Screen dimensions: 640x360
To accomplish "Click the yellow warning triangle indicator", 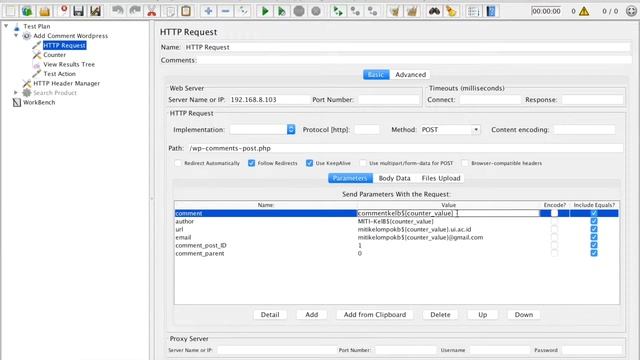I will pos(584,11).
